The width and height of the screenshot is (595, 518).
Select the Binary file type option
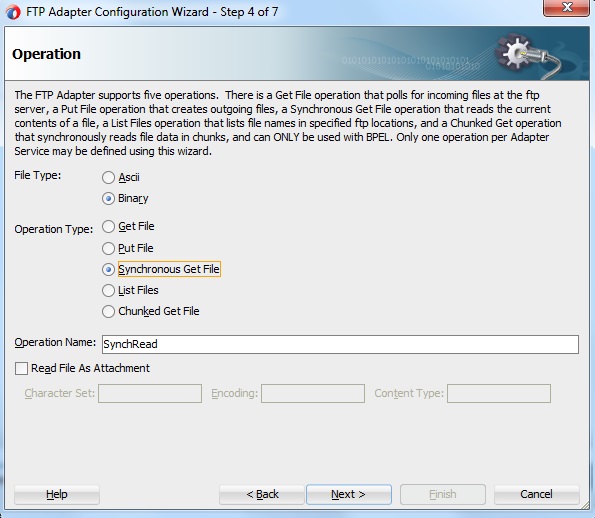(x=108, y=198)
